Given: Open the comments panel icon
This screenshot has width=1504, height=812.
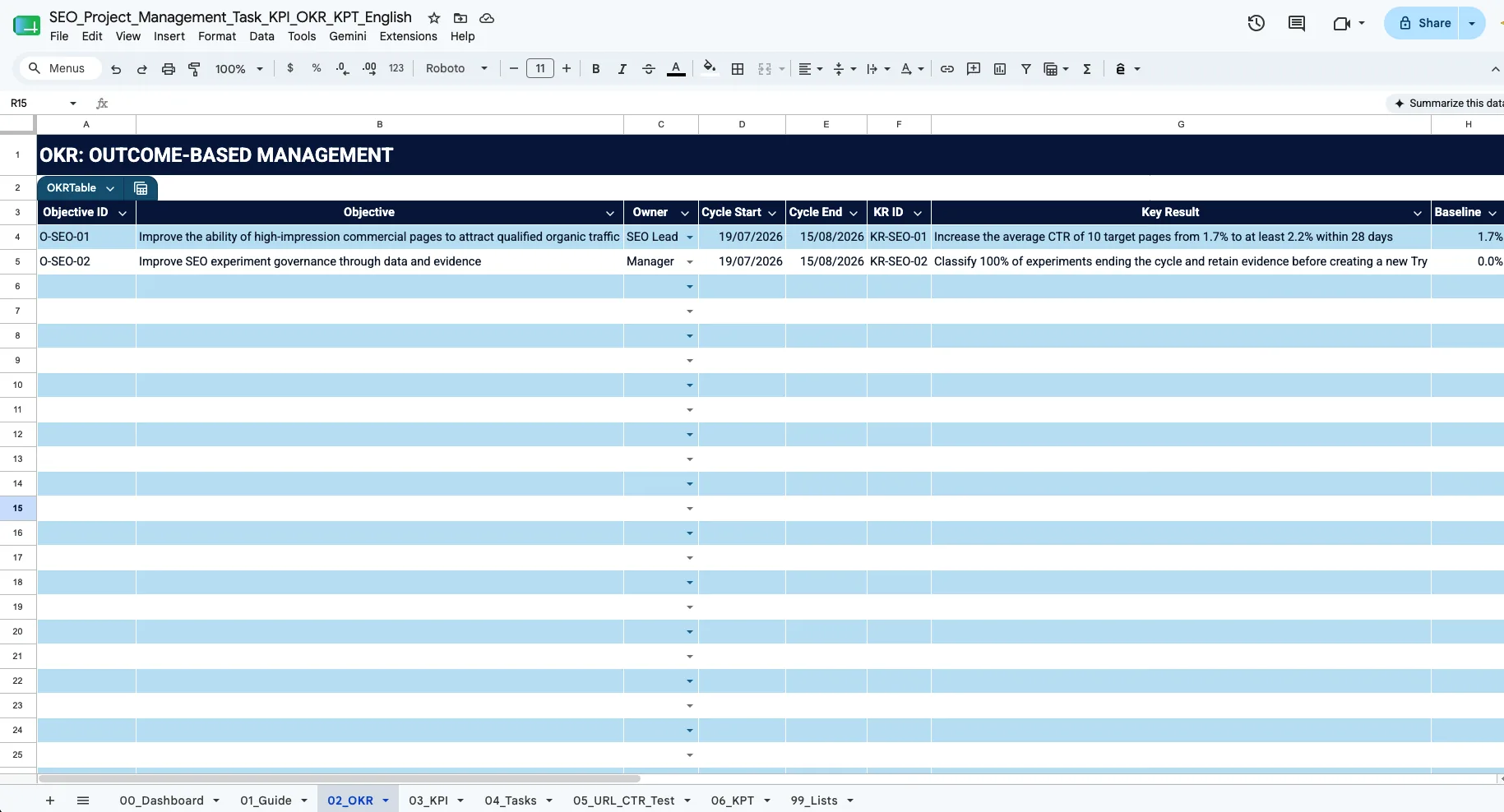Looking at the screenshot, I should tap(1297, 23).
